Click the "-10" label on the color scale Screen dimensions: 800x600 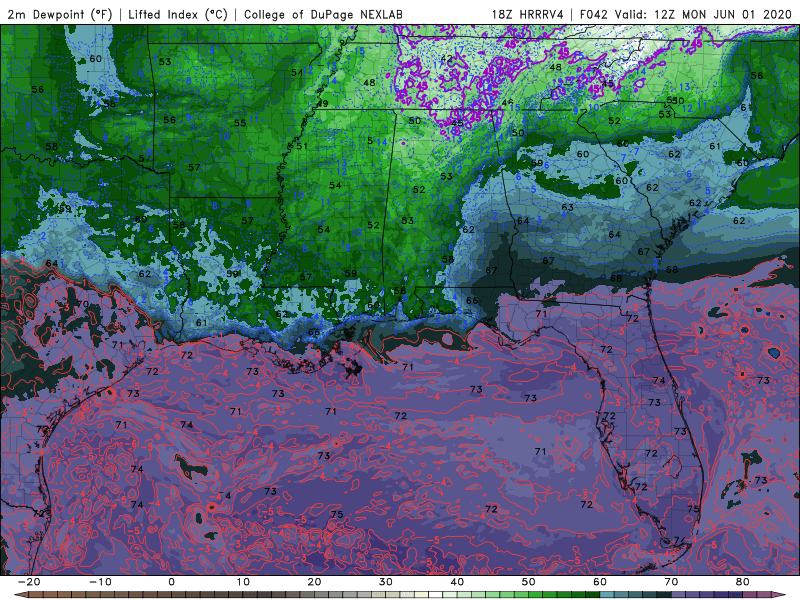point(100,582)
